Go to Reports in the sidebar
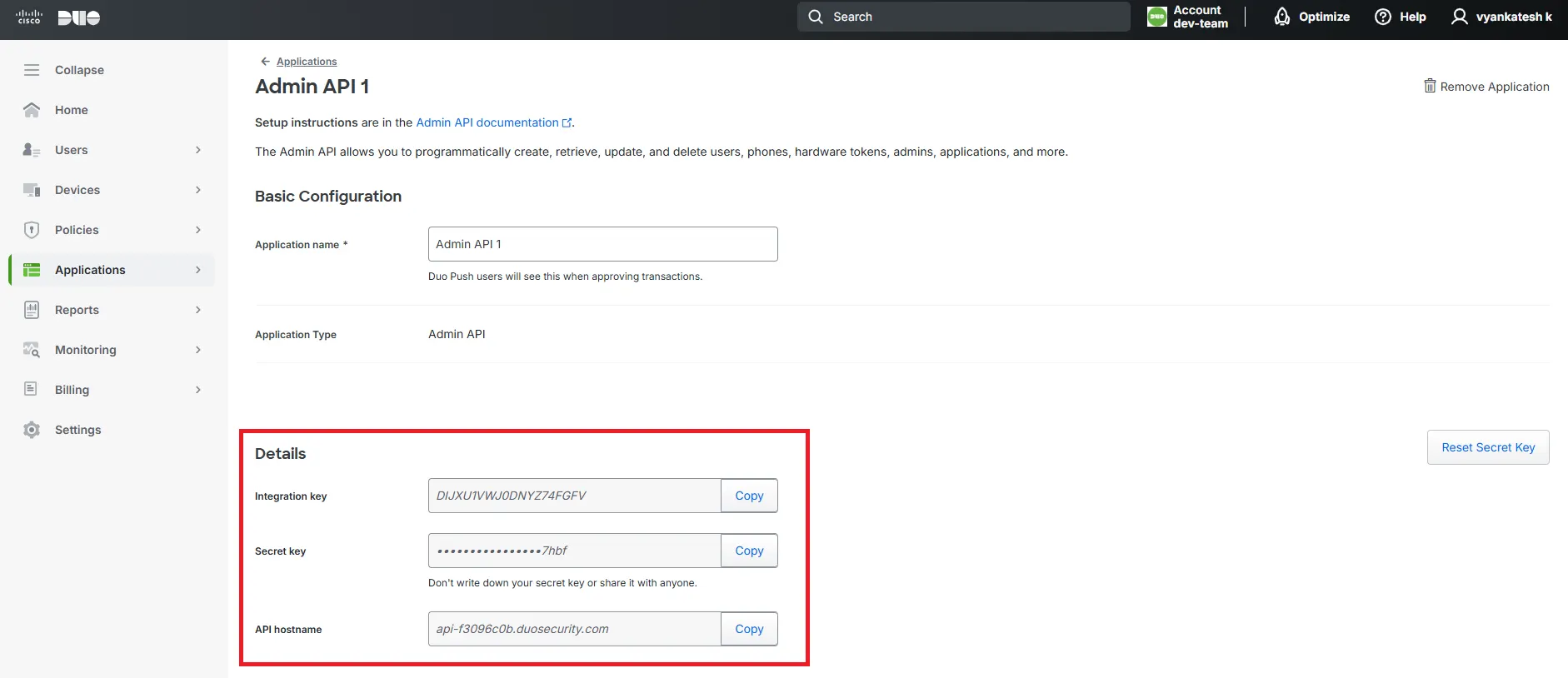 [77, 310]
